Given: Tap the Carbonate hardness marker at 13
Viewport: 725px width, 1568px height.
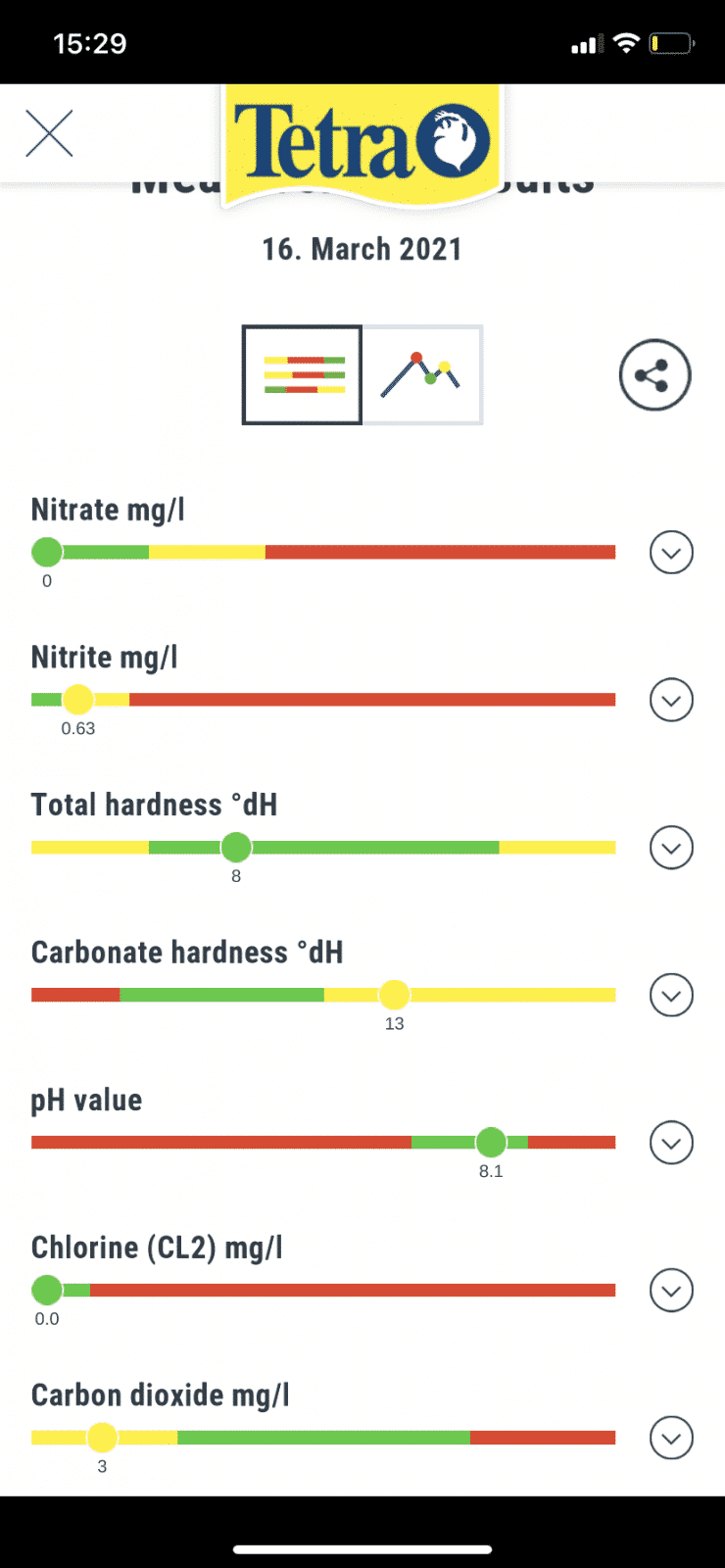Looking at the screenshot, I should [394, 995].
